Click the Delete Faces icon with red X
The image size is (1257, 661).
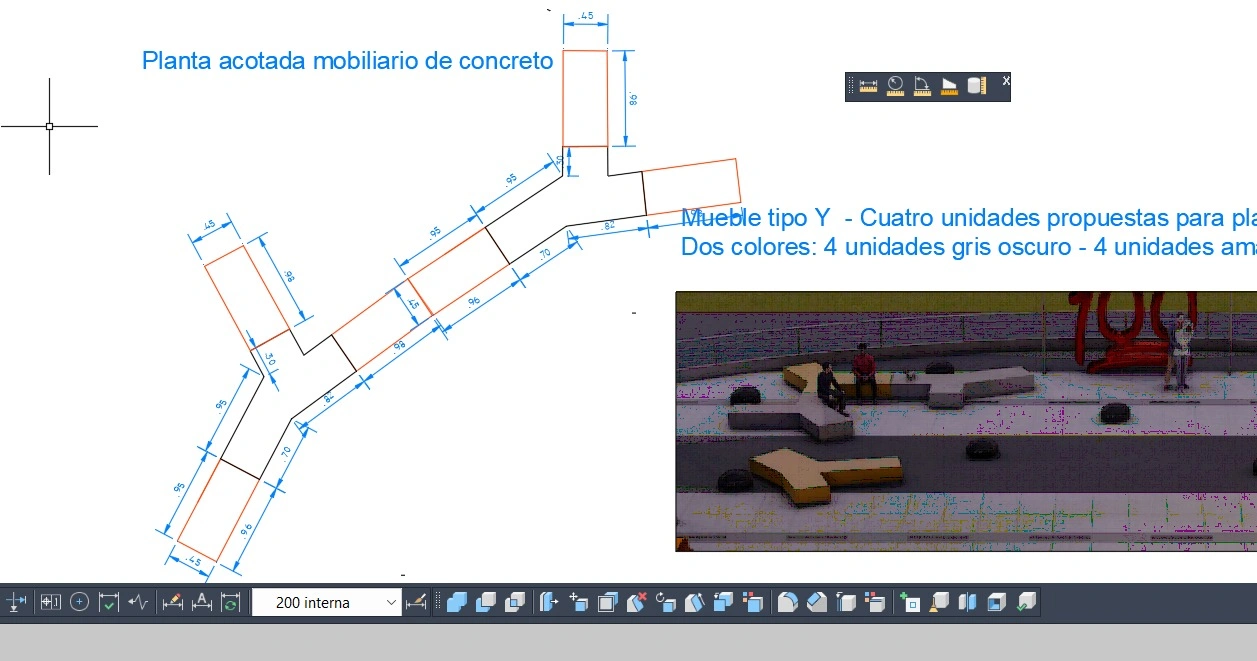point(637,603)
